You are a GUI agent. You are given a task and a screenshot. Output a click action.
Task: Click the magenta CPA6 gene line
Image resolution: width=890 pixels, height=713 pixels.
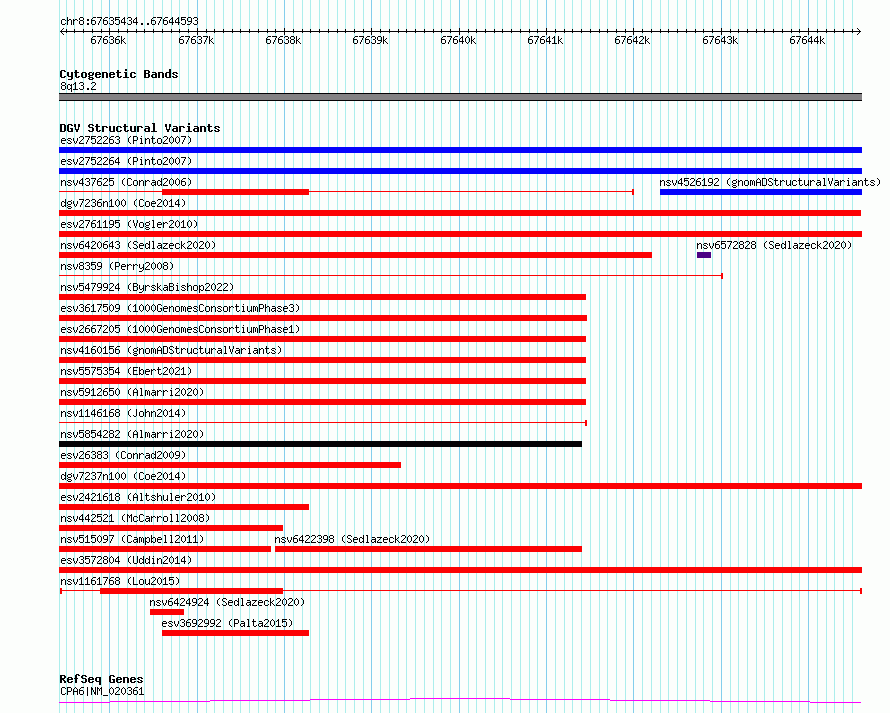pyautogui.click(x=460, y=701)
